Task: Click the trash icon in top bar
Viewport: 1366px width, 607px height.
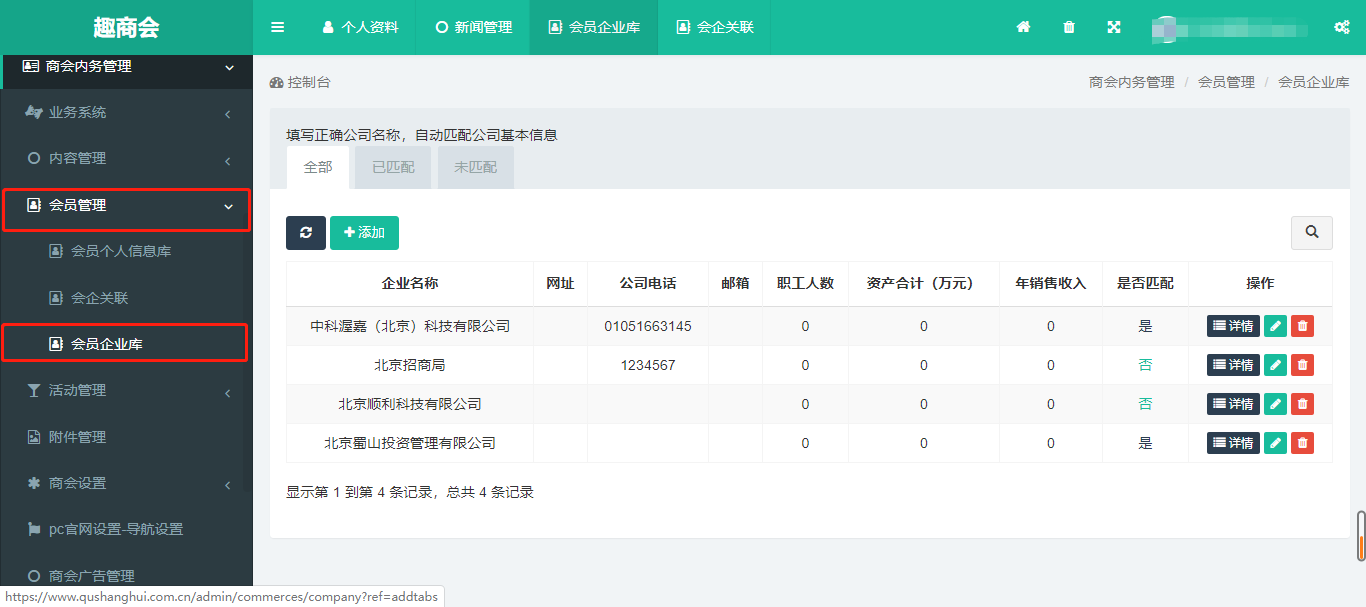Action: pyautogui.click(x=1069, y=27)
